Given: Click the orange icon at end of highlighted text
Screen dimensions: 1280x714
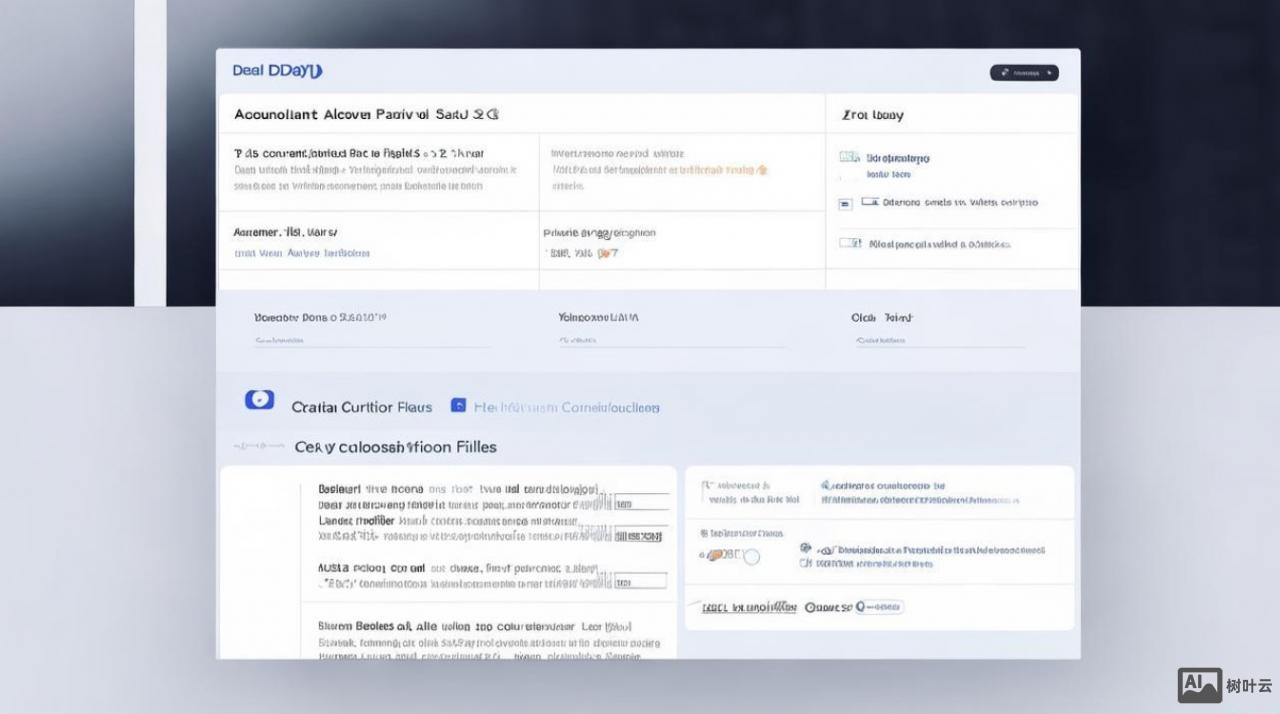Looking at the screenshot, I should (x=762, y=171).
